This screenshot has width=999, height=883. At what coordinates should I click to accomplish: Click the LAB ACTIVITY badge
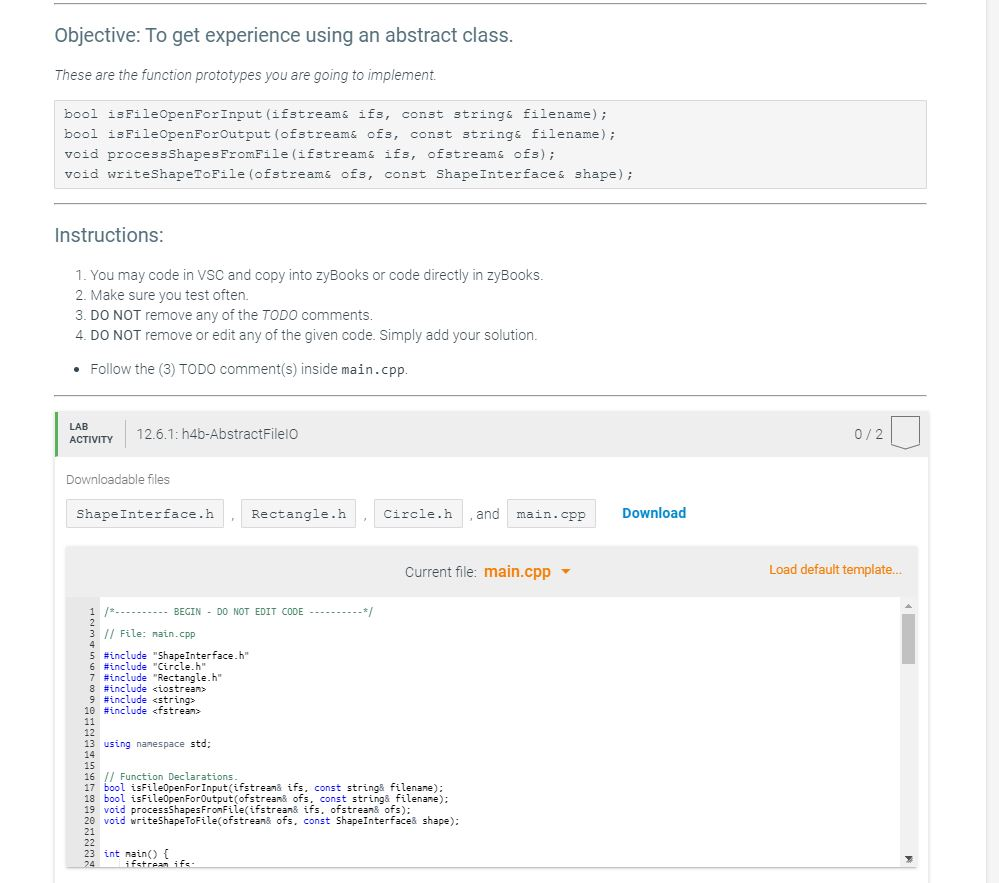point(90,432)
